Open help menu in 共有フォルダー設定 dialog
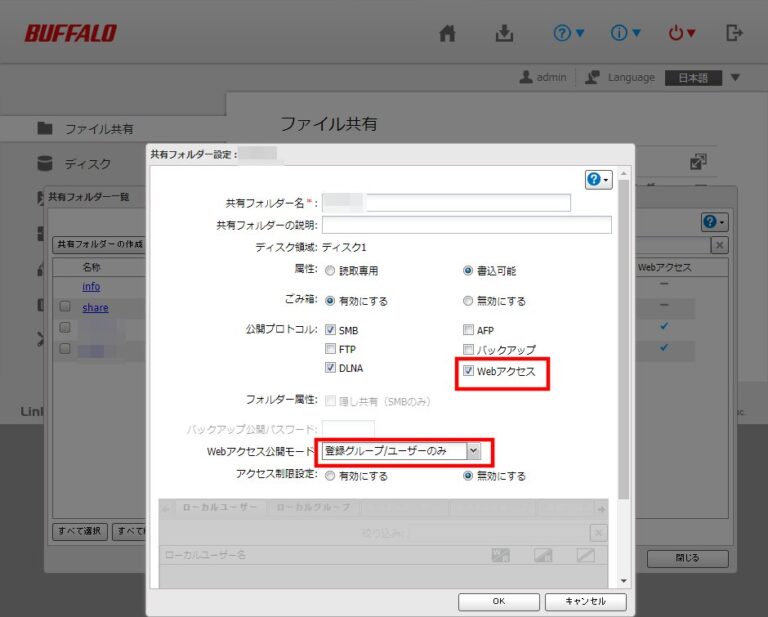The image size is (768, 617). coord(598,180)
